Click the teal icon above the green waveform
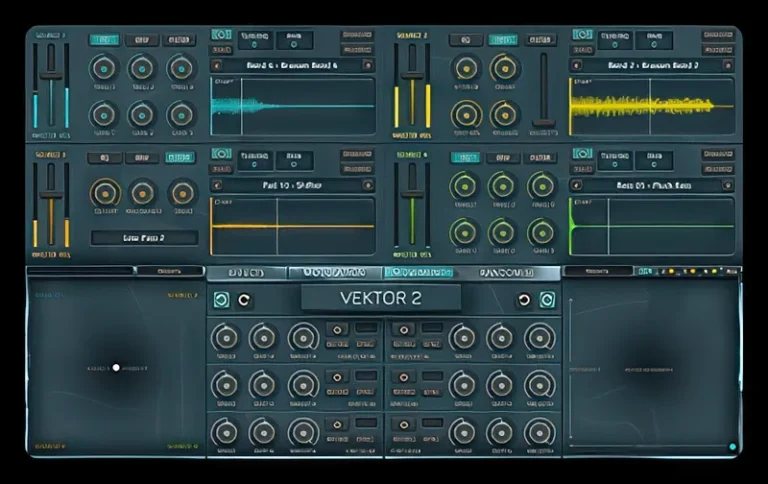 point(582,154)
